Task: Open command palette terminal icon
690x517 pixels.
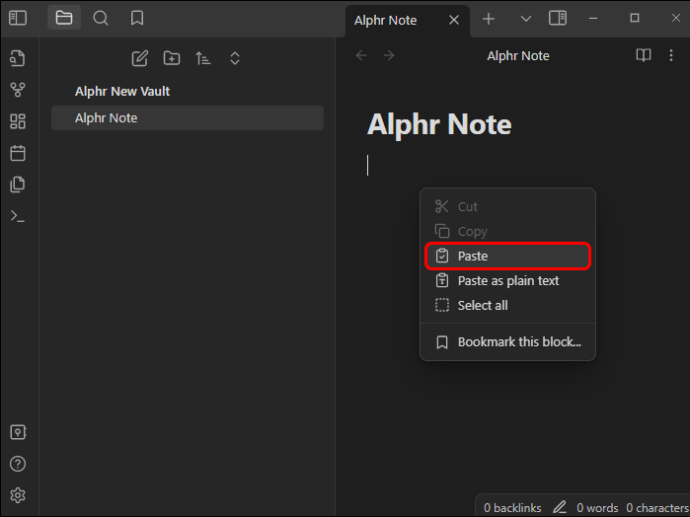Action: (18, 216)
